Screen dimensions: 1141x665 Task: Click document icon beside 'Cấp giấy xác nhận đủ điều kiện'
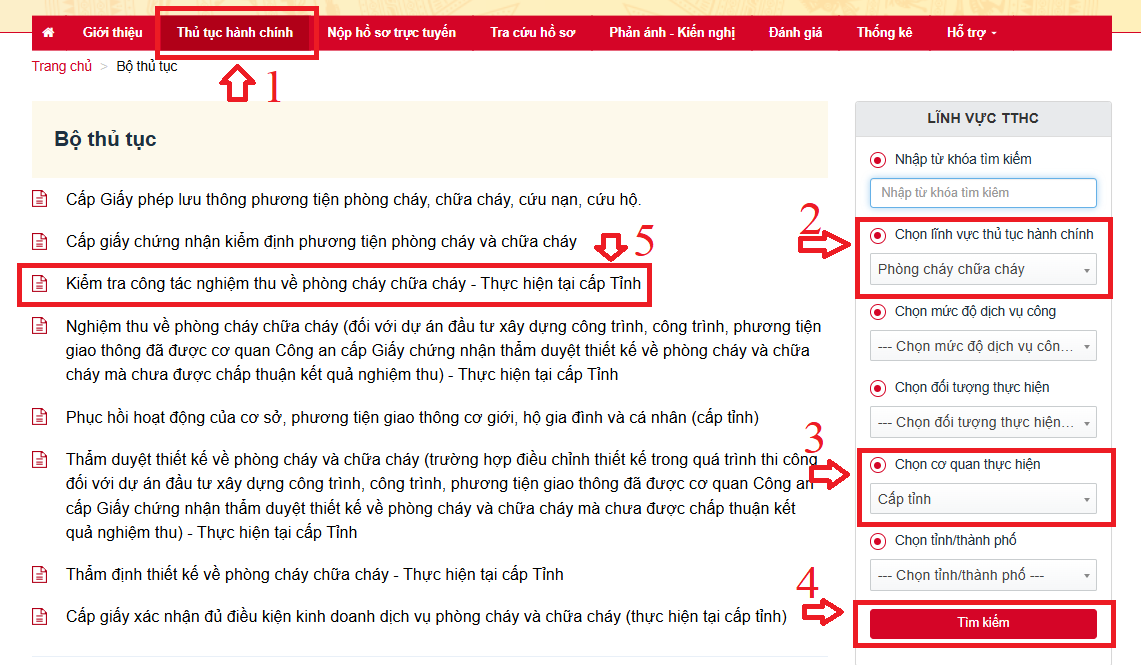click(40, 616)
